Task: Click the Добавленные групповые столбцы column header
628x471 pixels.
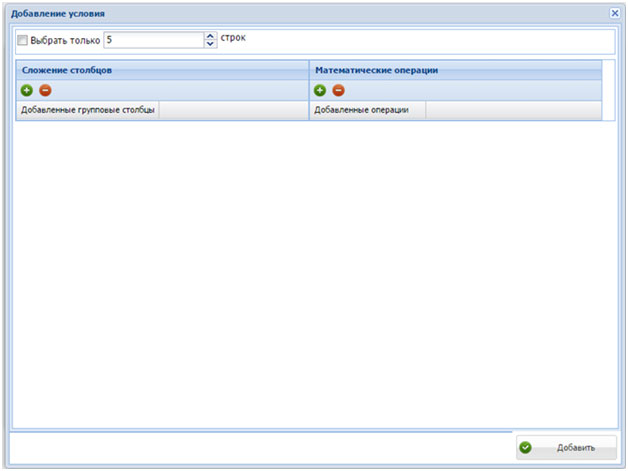Action: [x=87, y=110]
